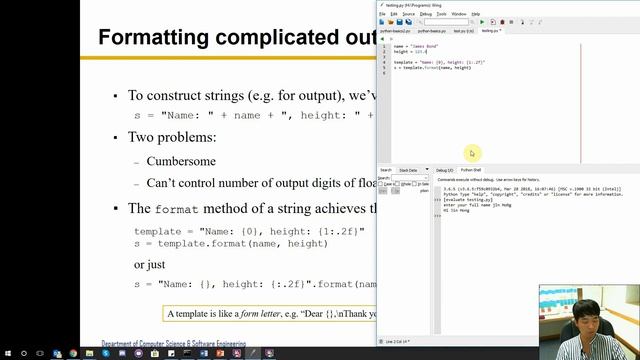Open Word from the taskbar
The image size is (640, 360).
coord(204,353)
